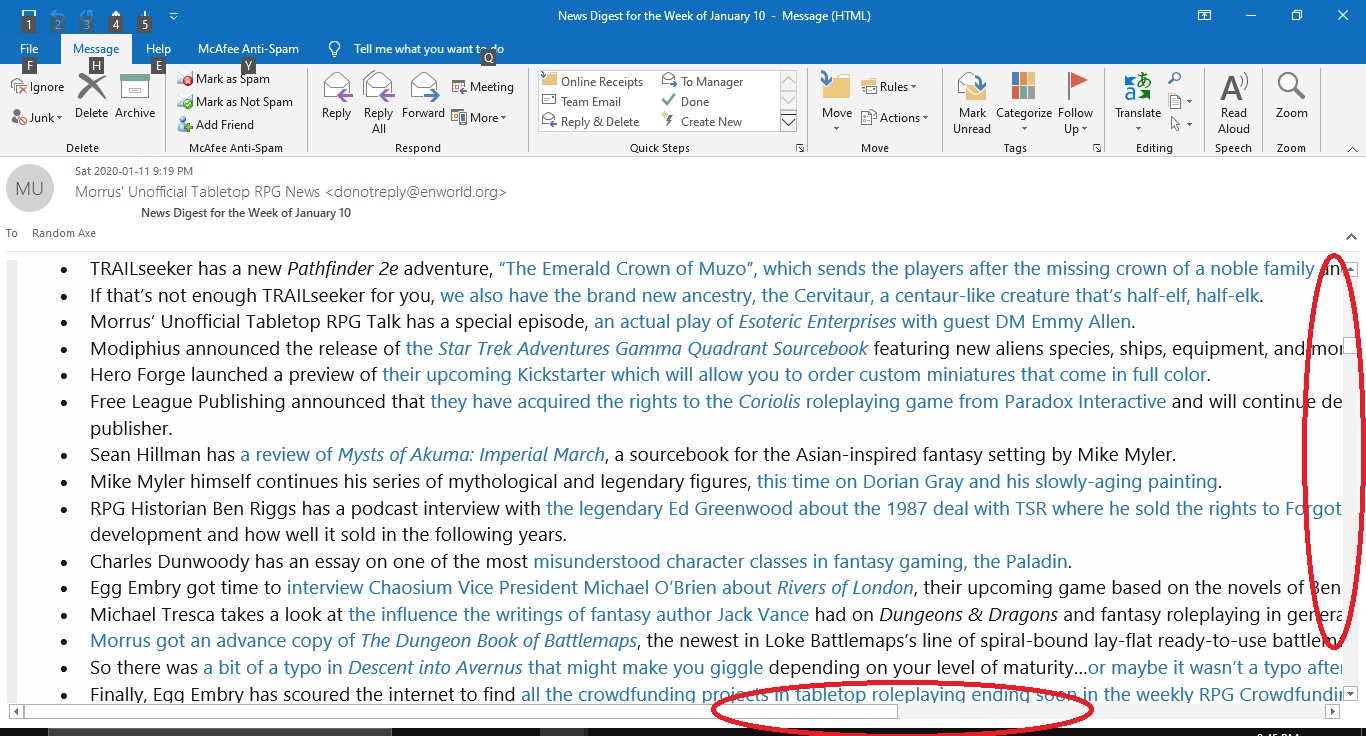Run the Team Email quick step

point(582,101)
